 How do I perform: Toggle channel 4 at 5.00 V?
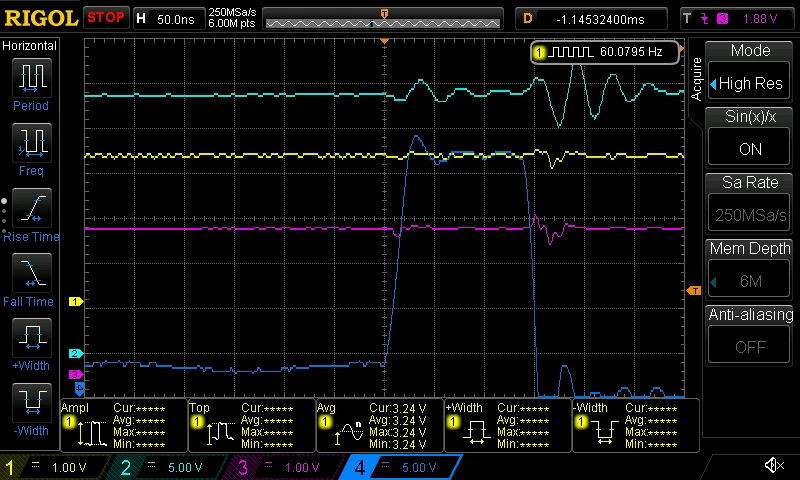(399, 467)
